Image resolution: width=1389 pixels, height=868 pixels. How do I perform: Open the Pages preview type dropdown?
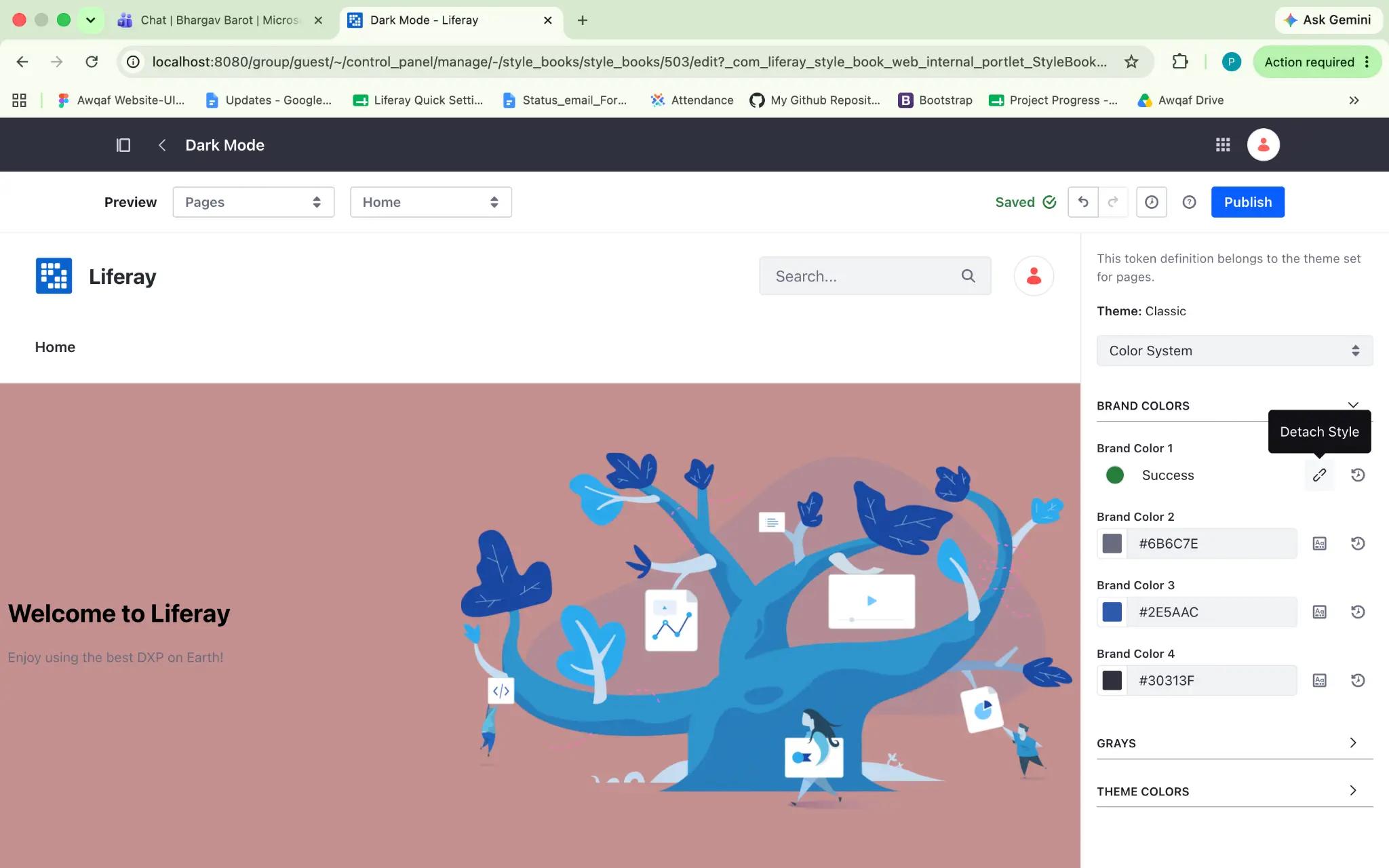click(254, 202)
